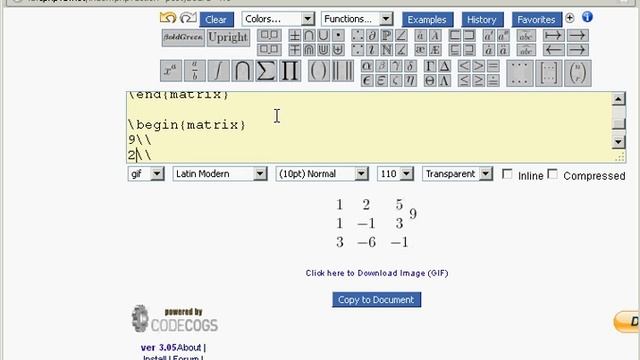Screen dimensions: 640x360
Task: Open the Transparent background dropdown
Action: click(x=457, y=174)
